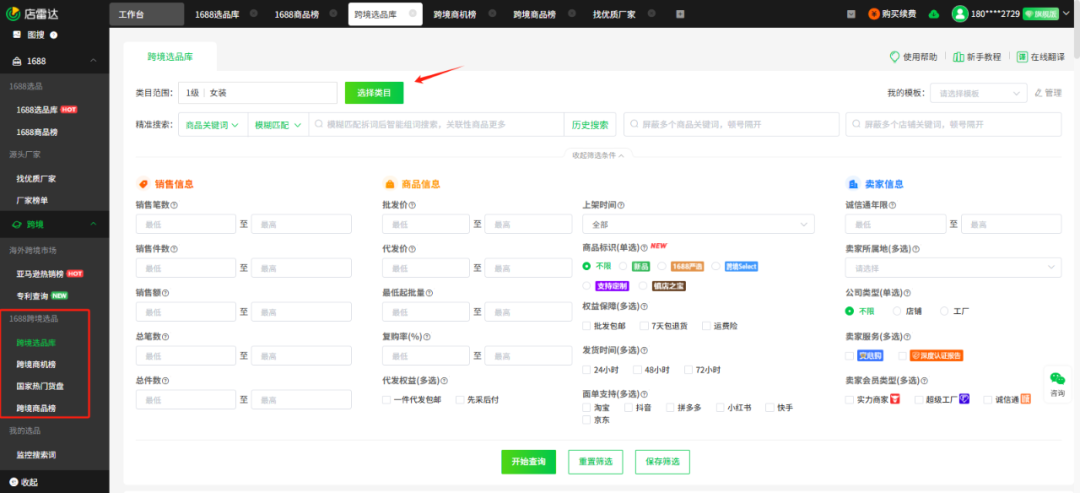Click the green 选择类目 button
This screenshot has width=1080, height=493.
(374, 93)
